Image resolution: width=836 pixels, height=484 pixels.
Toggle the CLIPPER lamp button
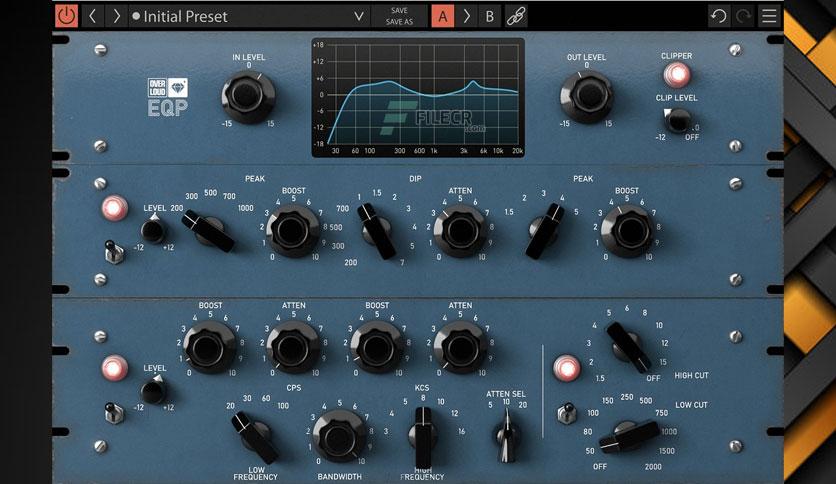[677, 75]
